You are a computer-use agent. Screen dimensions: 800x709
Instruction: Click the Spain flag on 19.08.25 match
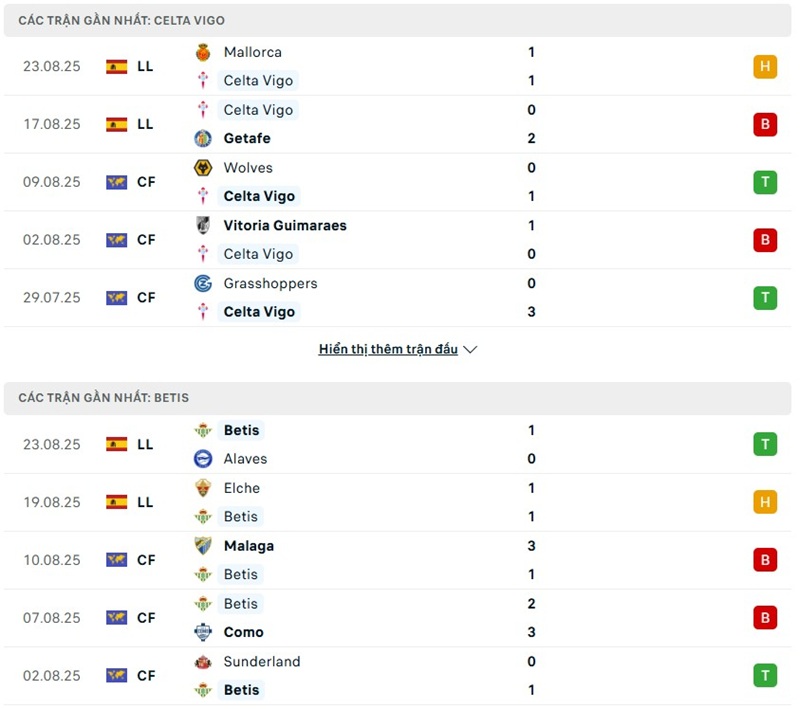click(117, 502)
